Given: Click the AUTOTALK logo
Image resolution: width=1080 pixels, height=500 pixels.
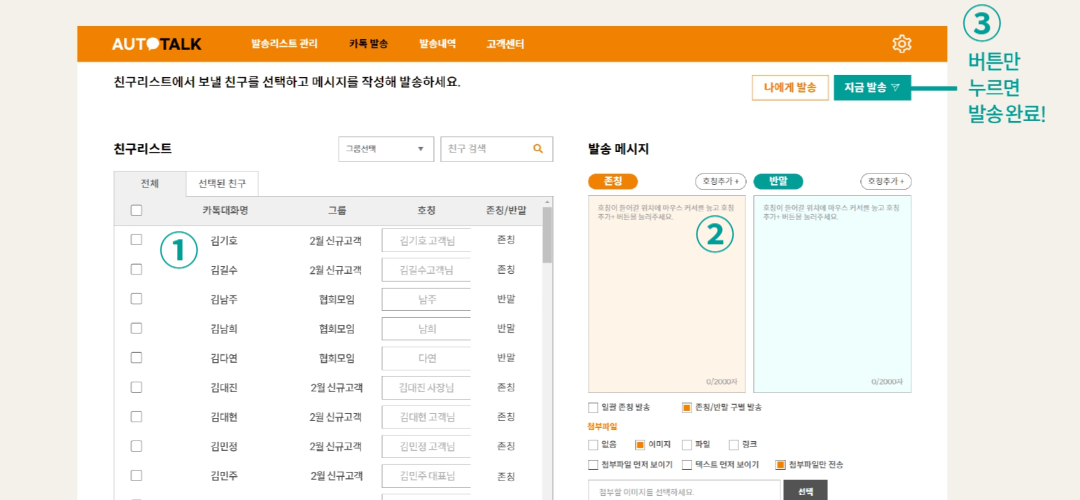Looking at the screenshot, I should pyautogui.click(x=157, y=44).
